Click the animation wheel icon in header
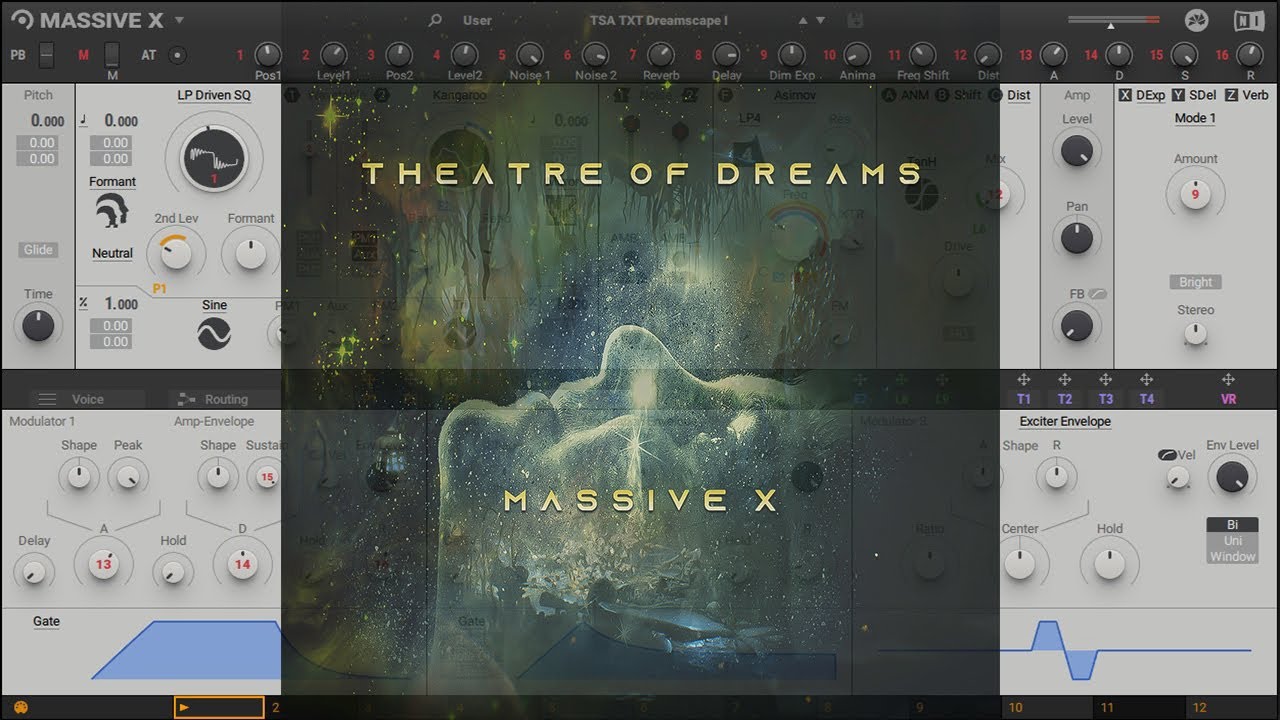The width and height of the screenshot is (1280, 720). 1197,20
